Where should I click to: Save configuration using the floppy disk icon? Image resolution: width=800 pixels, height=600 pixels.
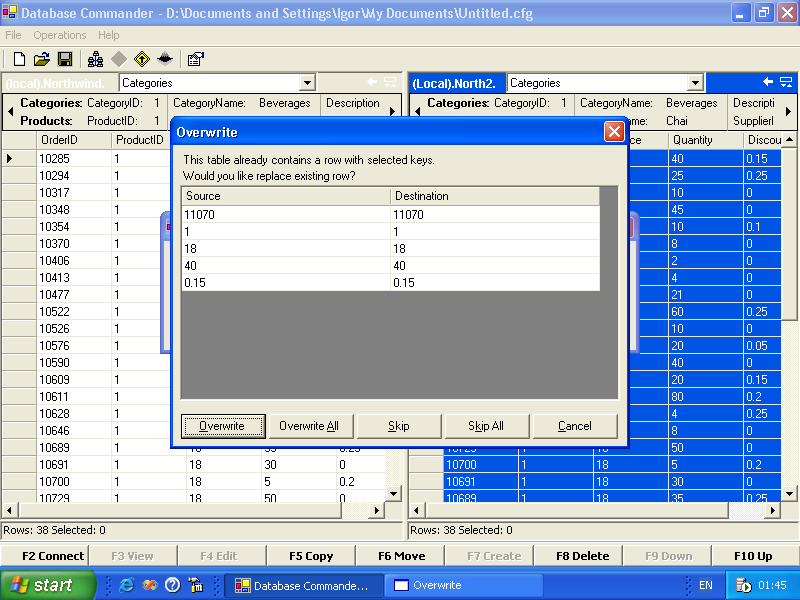coord(64,60)
